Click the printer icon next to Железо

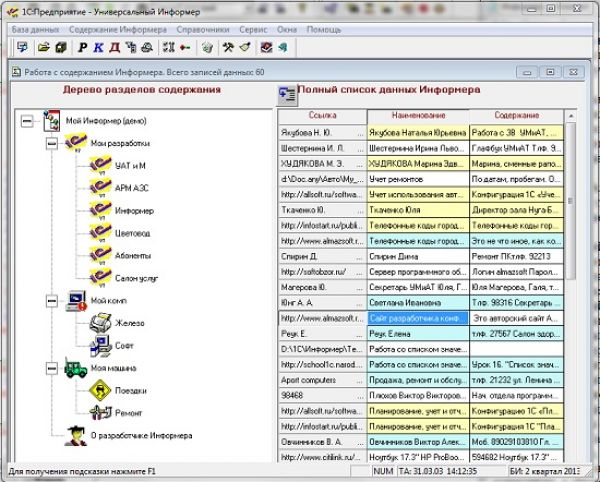click(x=99, y=323)
